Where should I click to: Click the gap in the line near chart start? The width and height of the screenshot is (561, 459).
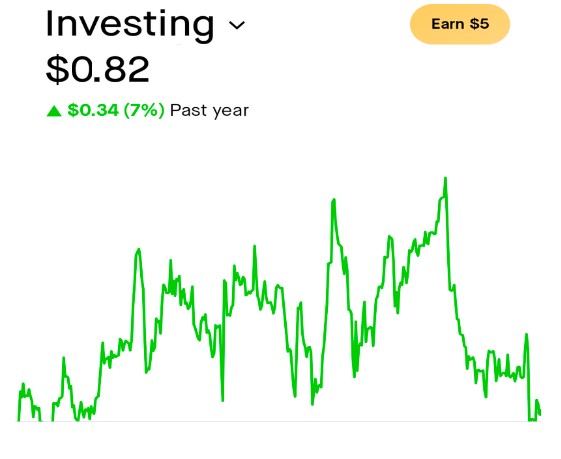coord(47,417)
